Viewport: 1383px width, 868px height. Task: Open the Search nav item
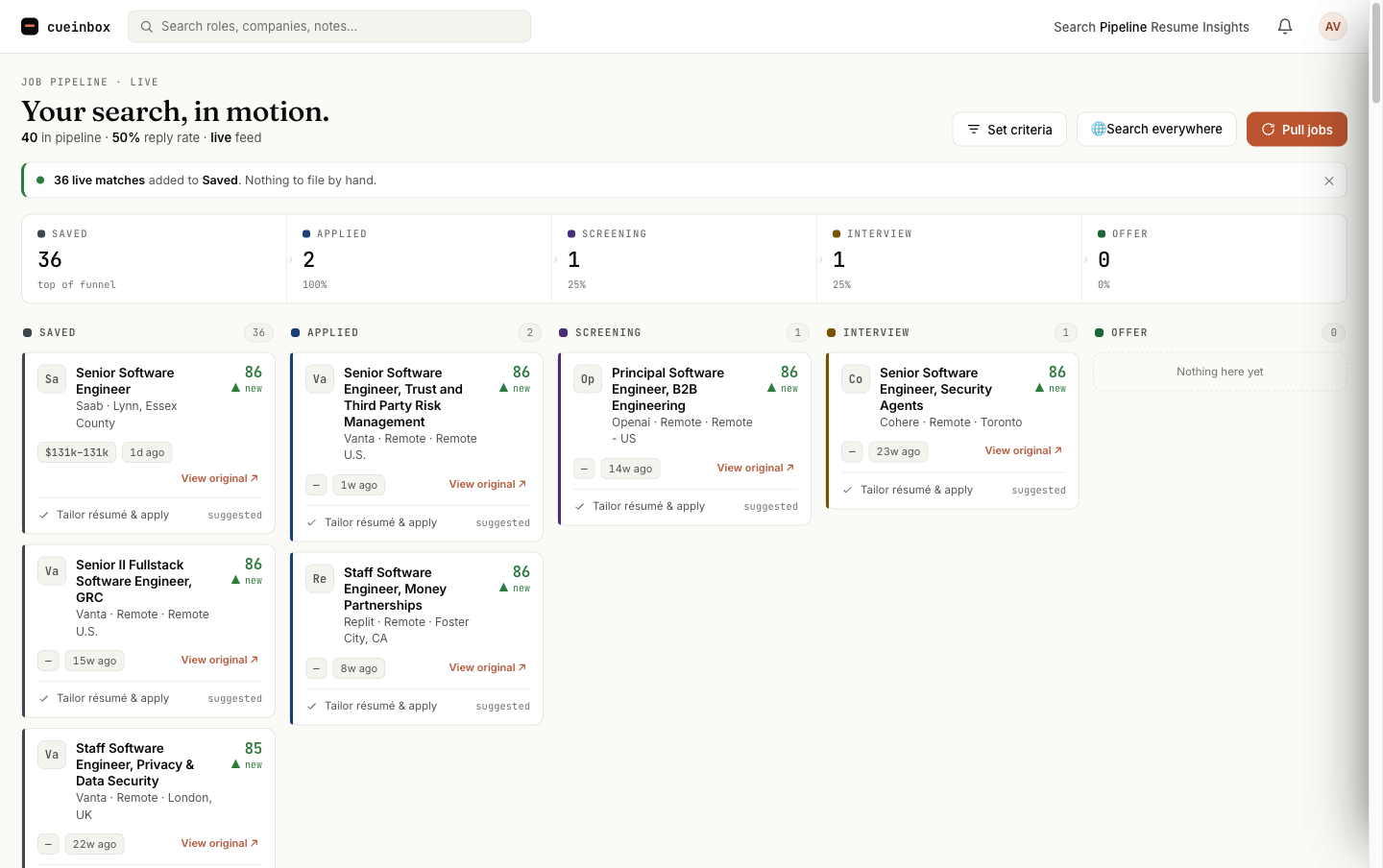coord(1075,27)
